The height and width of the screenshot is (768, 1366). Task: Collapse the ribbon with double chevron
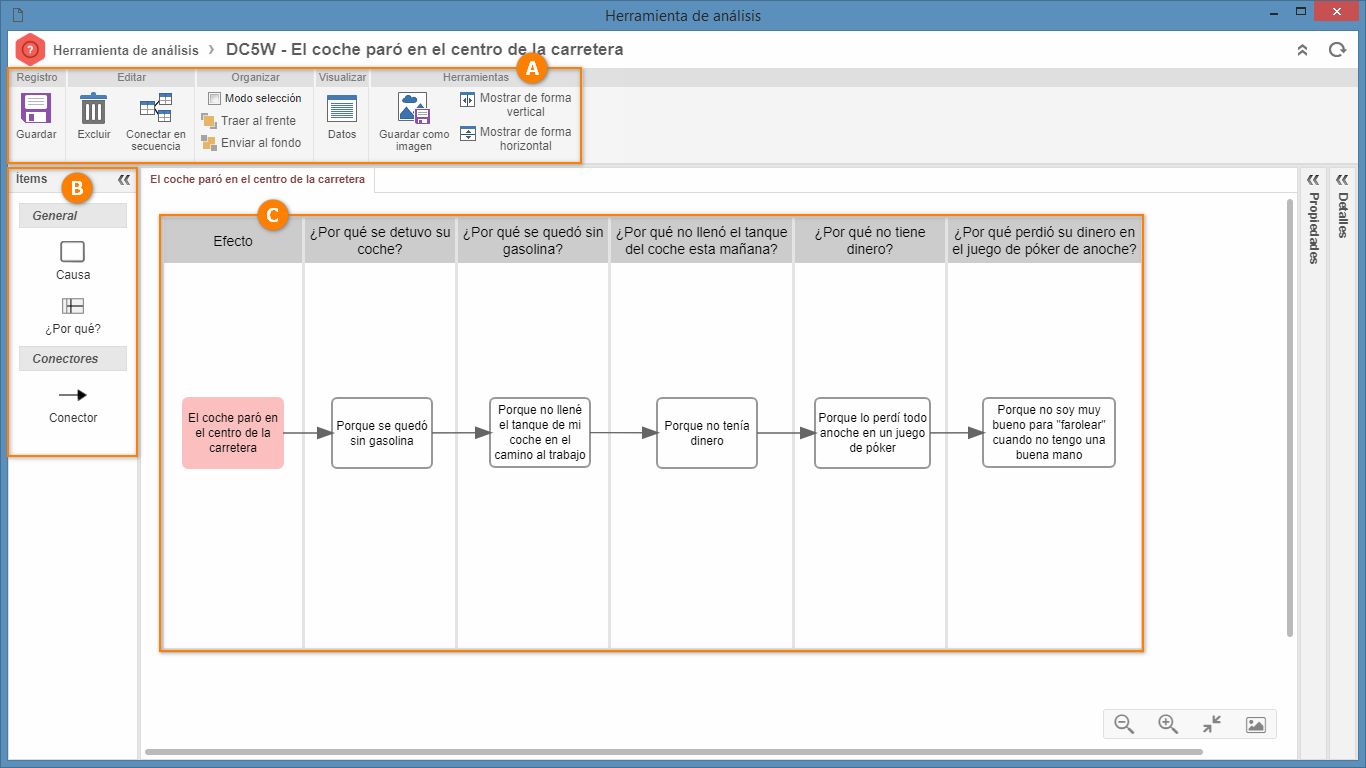tap(1302, 50)
